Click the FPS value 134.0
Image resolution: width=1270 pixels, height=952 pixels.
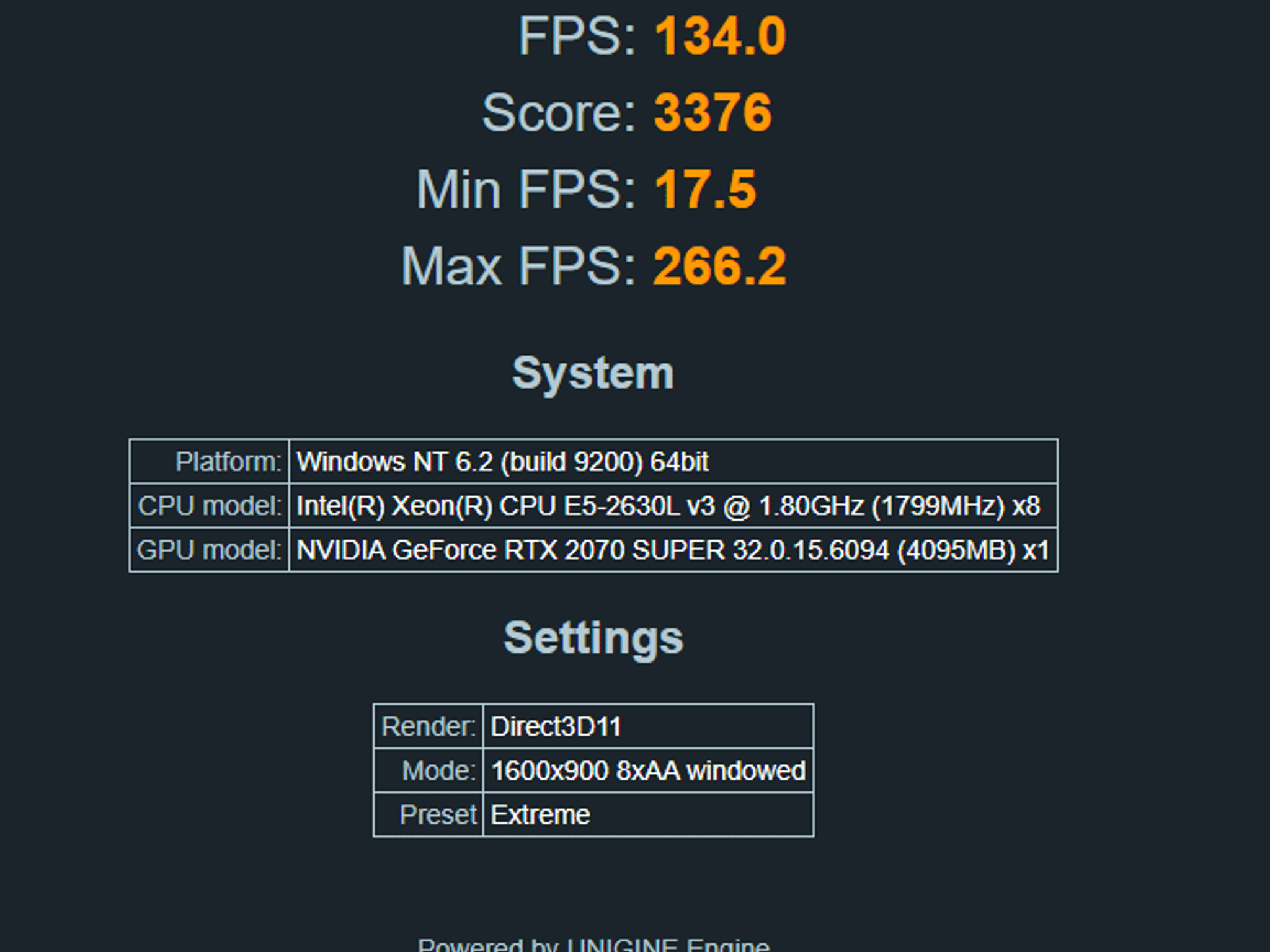pos(720,37)
